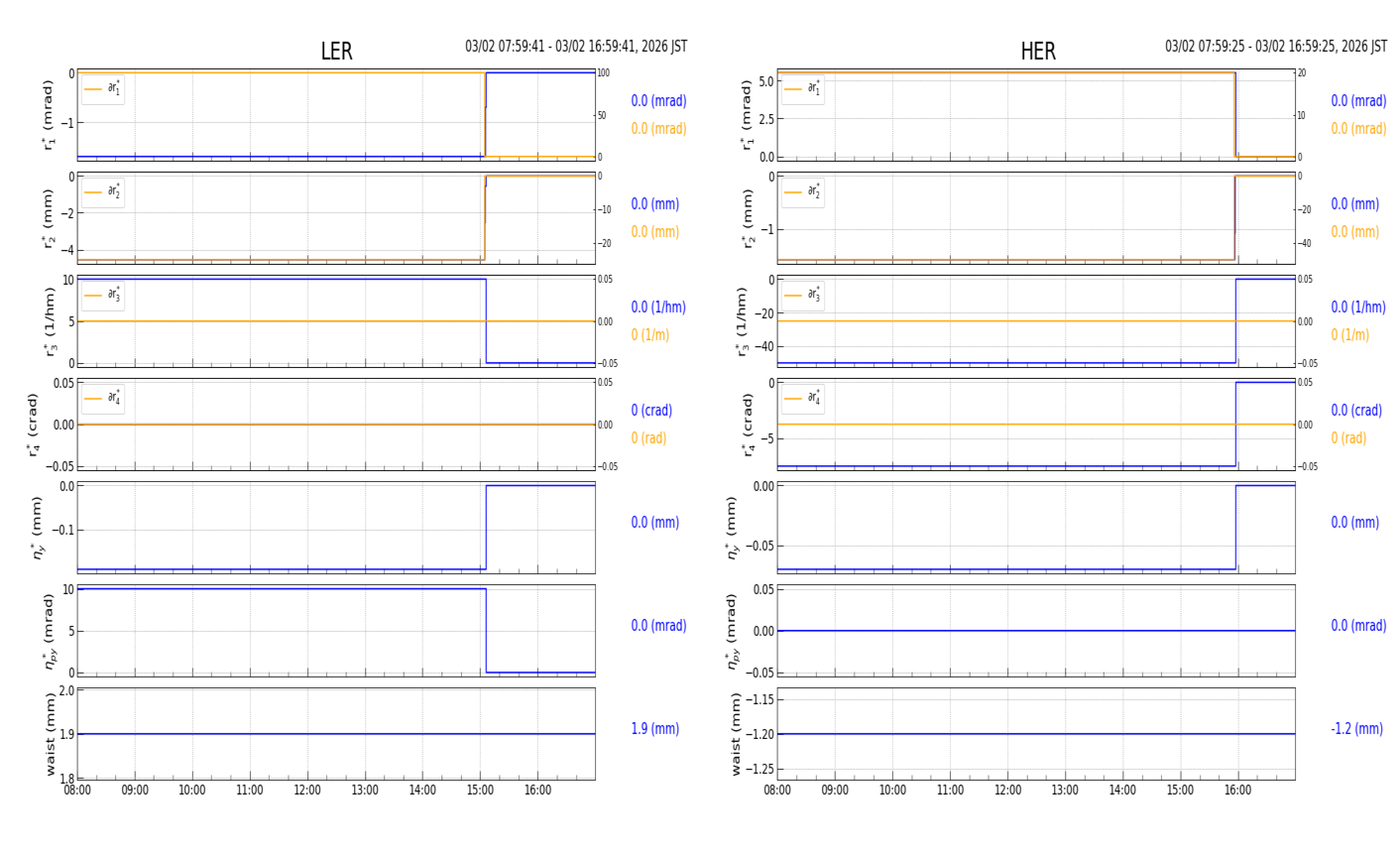Click the 15:00 tick on LER time axis
This screenshot has height=857, width=1400.
click(x=480, y=791)
